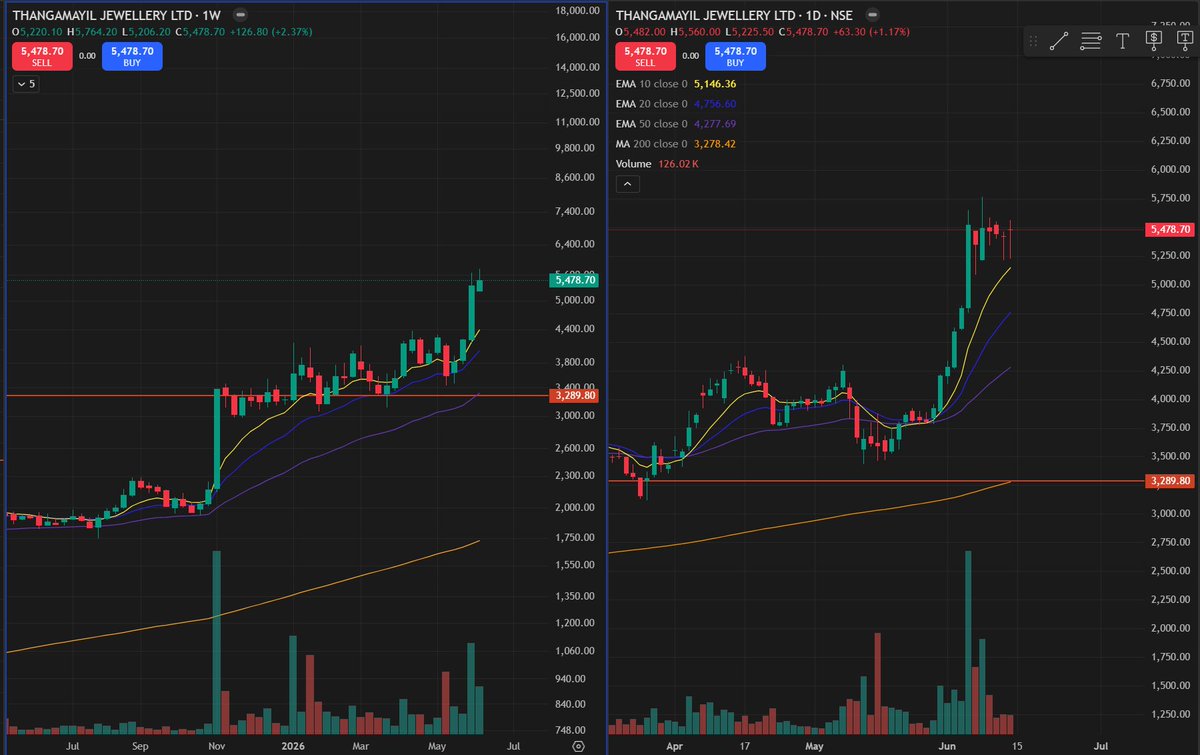Click Apr label on daily time axis
This screenshot has width=1200, height=755.
point(674,746)
